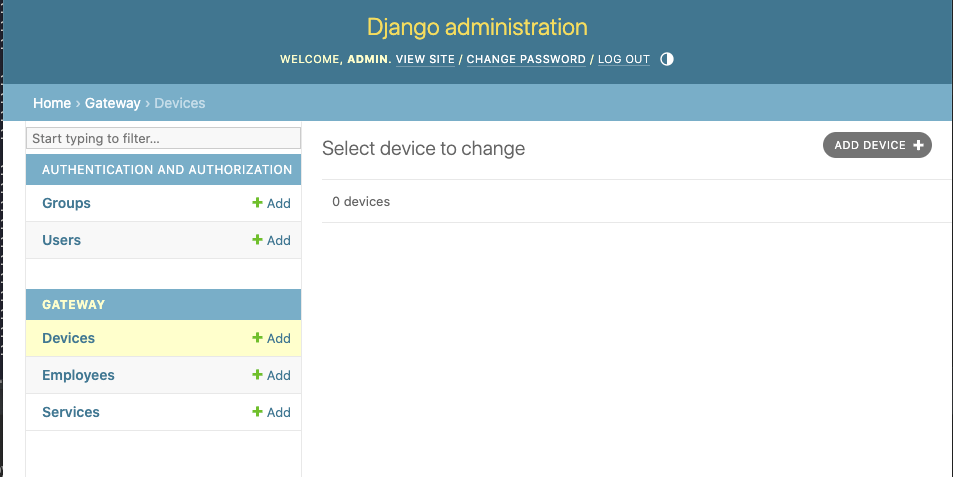This screenshot has height=477, width=953.
Task: Open the Change Password link
Action: (526, 60)
